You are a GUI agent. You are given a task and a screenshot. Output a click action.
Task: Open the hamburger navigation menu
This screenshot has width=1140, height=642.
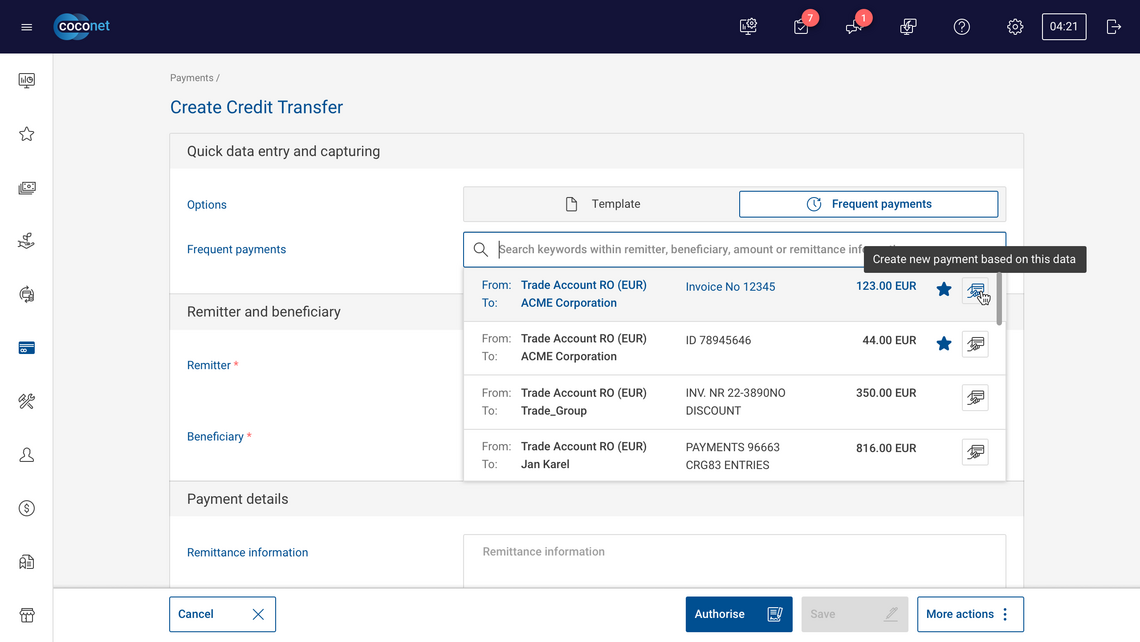pyautogui.click(x=27, y=27)
